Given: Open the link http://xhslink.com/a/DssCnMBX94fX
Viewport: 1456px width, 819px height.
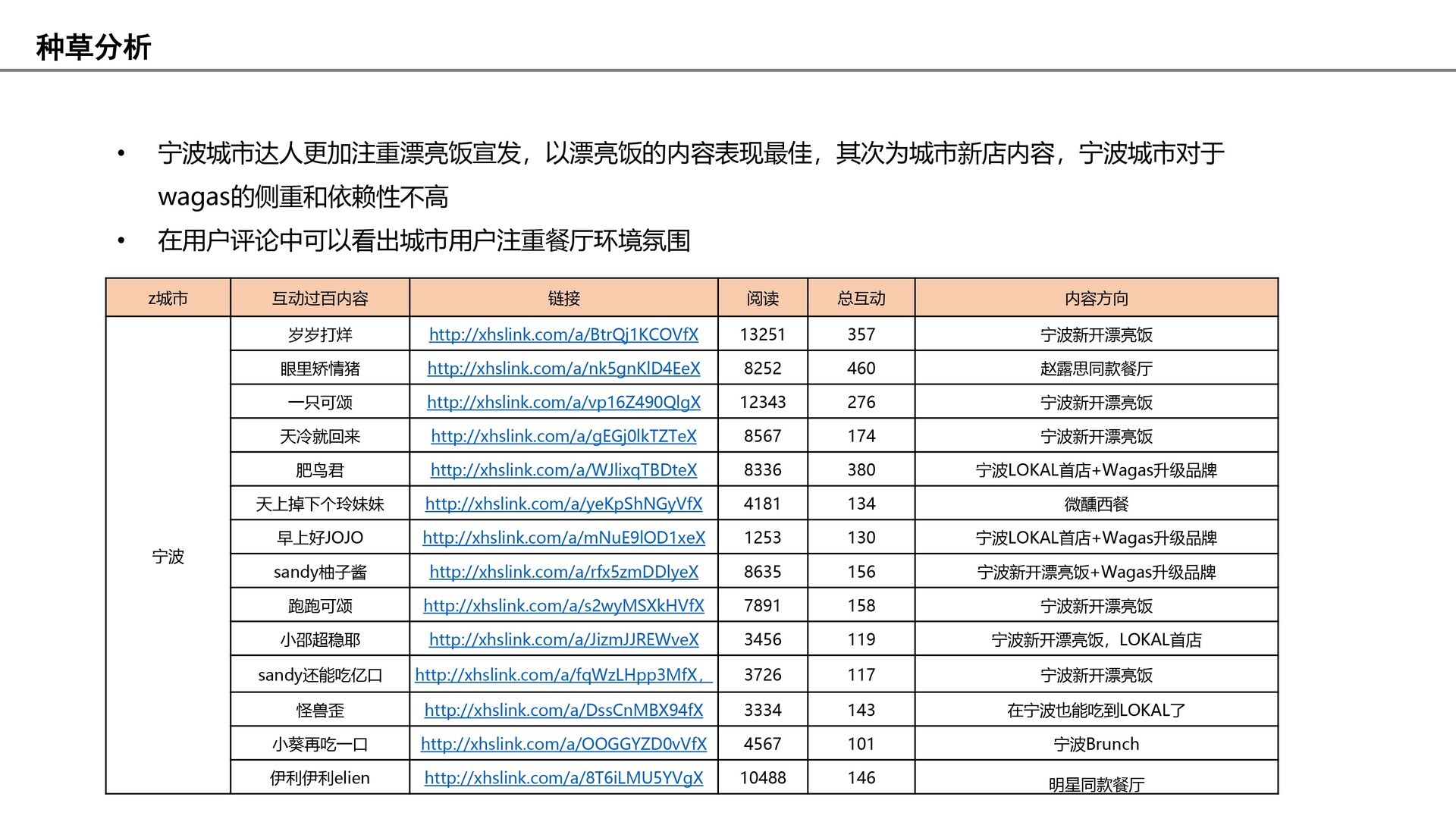Looking at the screenshot, I should [x=563, y=711].
